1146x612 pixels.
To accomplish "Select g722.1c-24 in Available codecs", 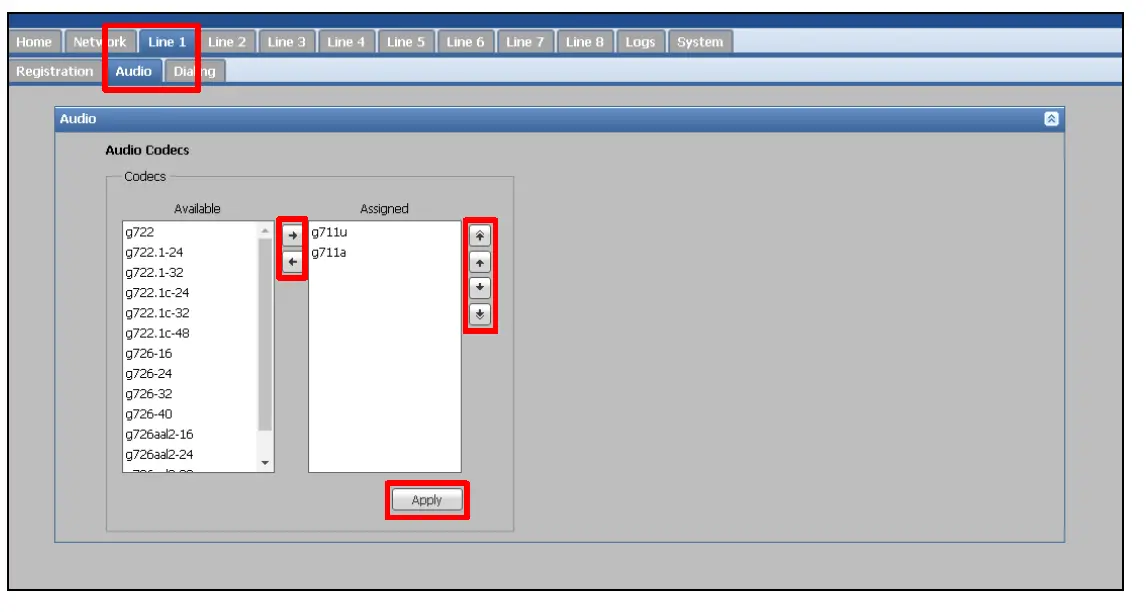I will [x=191, y=292].
